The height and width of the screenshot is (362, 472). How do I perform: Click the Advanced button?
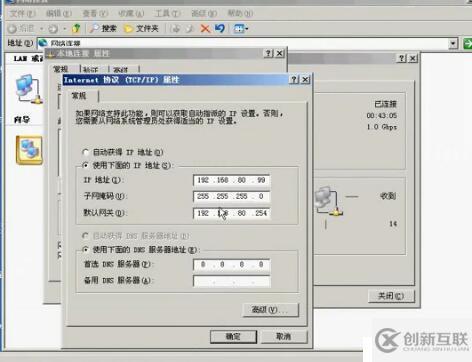pos(271,310)
